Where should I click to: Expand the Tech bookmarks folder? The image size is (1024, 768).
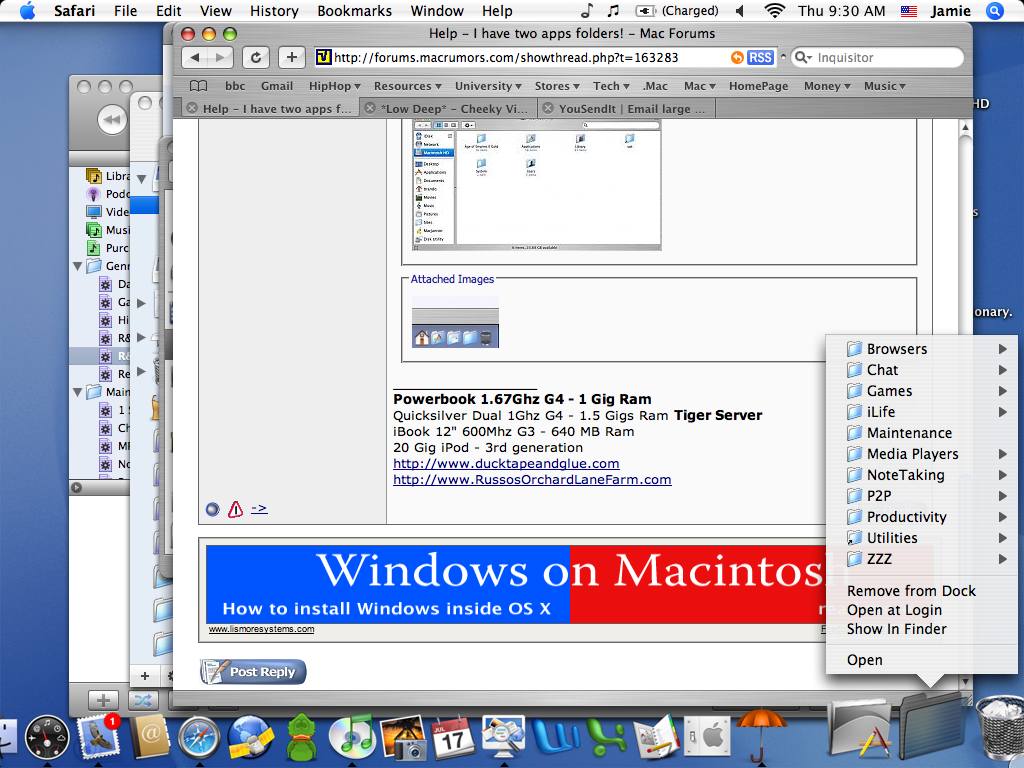click(x=611, y=86)
